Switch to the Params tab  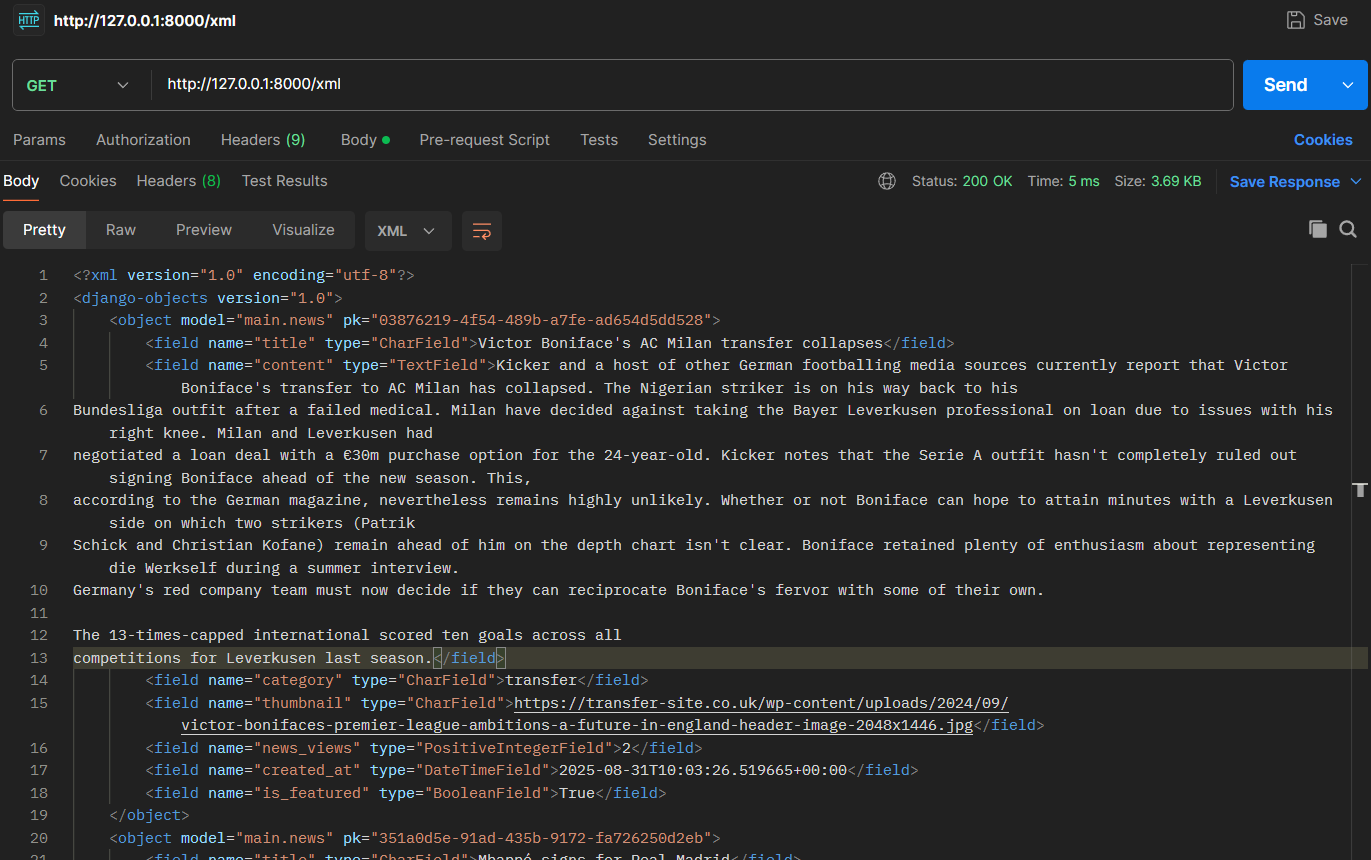tap(39, 140)
